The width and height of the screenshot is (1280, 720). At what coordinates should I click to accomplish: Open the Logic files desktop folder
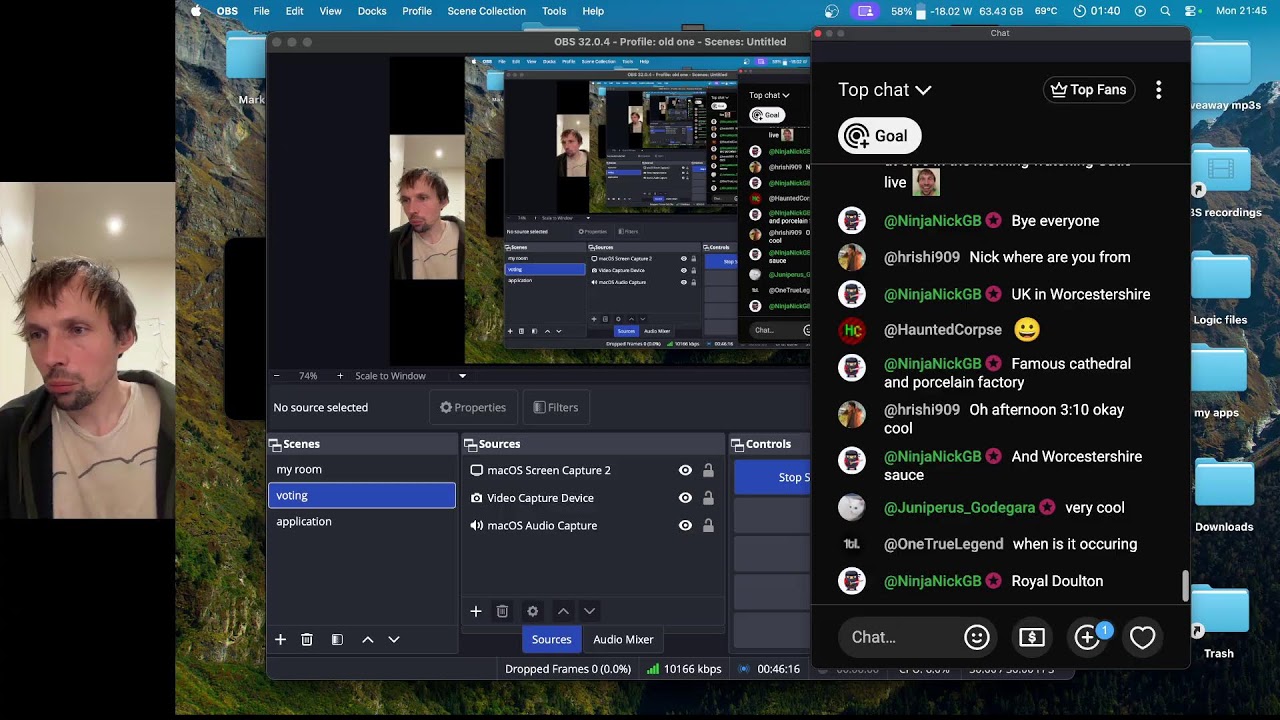[1221, 290]
